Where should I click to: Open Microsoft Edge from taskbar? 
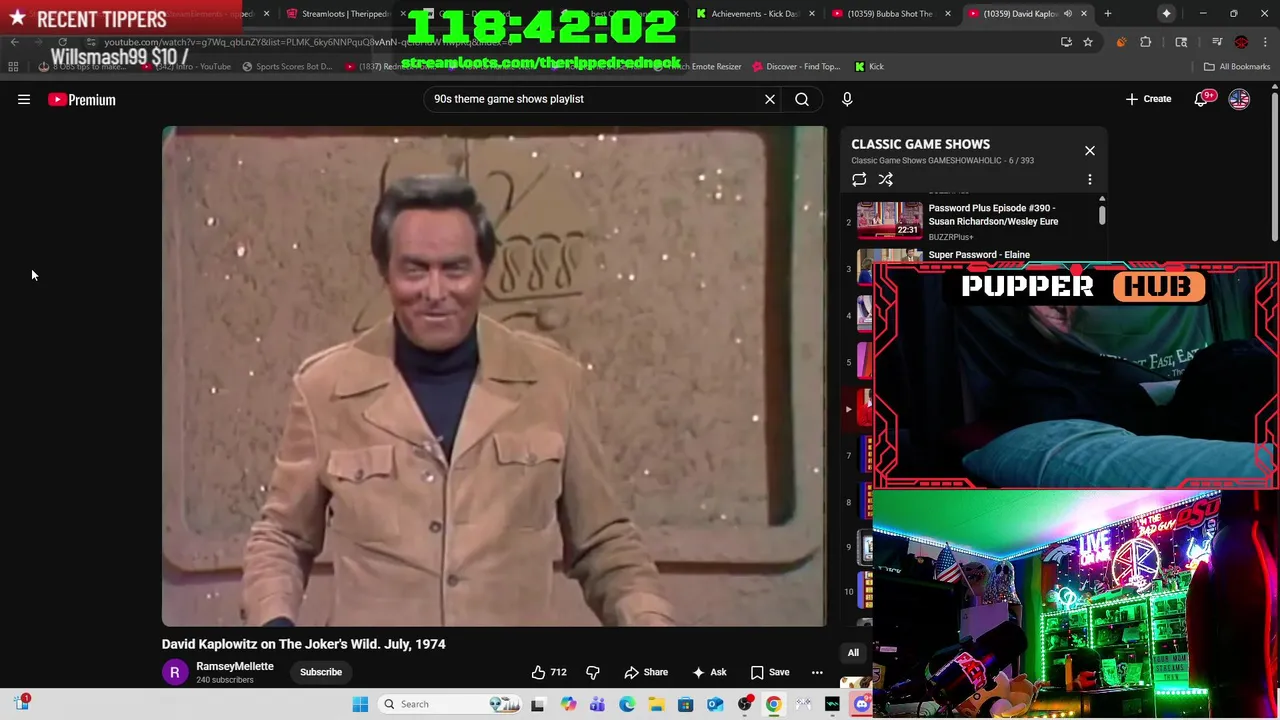tap(627, 704)
